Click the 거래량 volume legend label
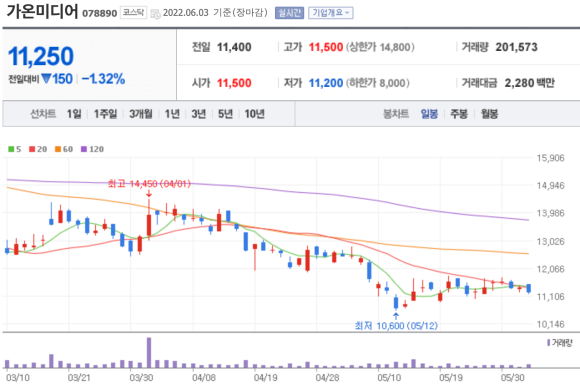Screen dimensions: 580x391 (560, 343)
